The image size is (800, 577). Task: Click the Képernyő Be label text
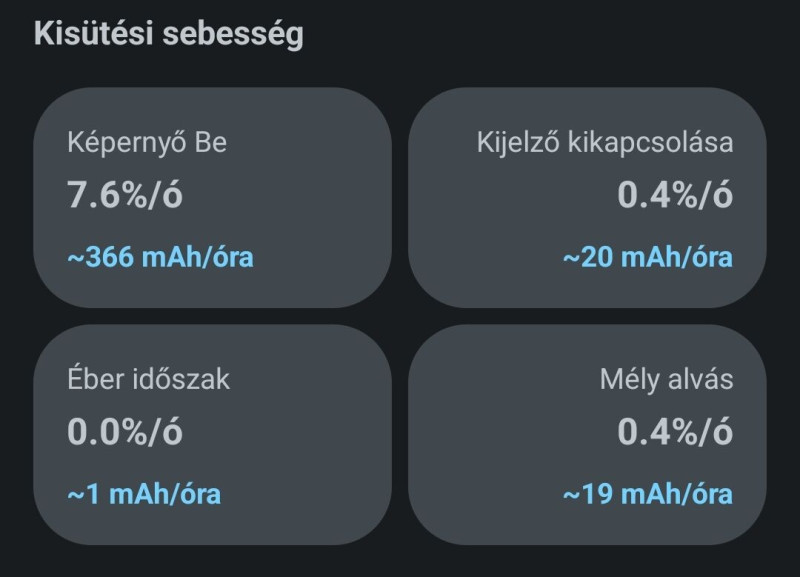point(147,143)
